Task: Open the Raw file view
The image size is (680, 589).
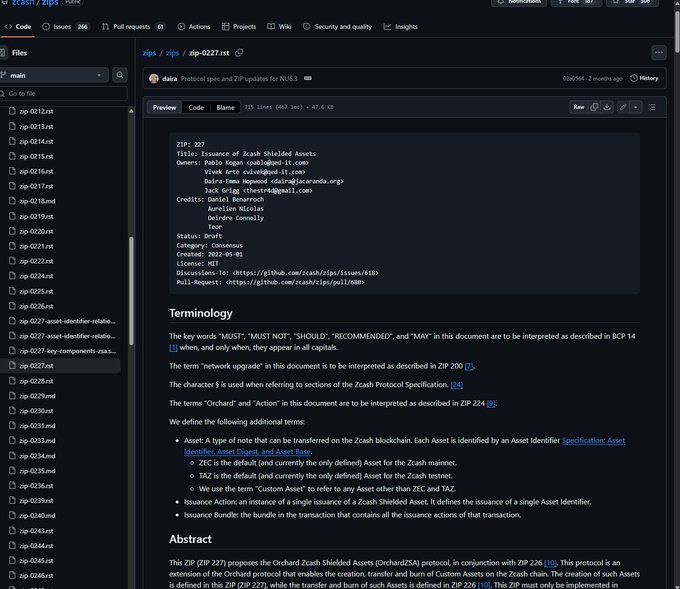Action: pos(579,107)
